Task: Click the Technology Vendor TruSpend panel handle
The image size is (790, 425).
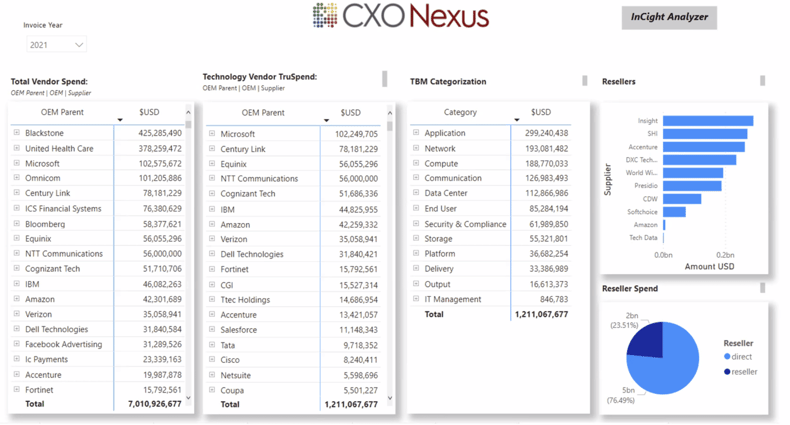Action: point(385,79)
